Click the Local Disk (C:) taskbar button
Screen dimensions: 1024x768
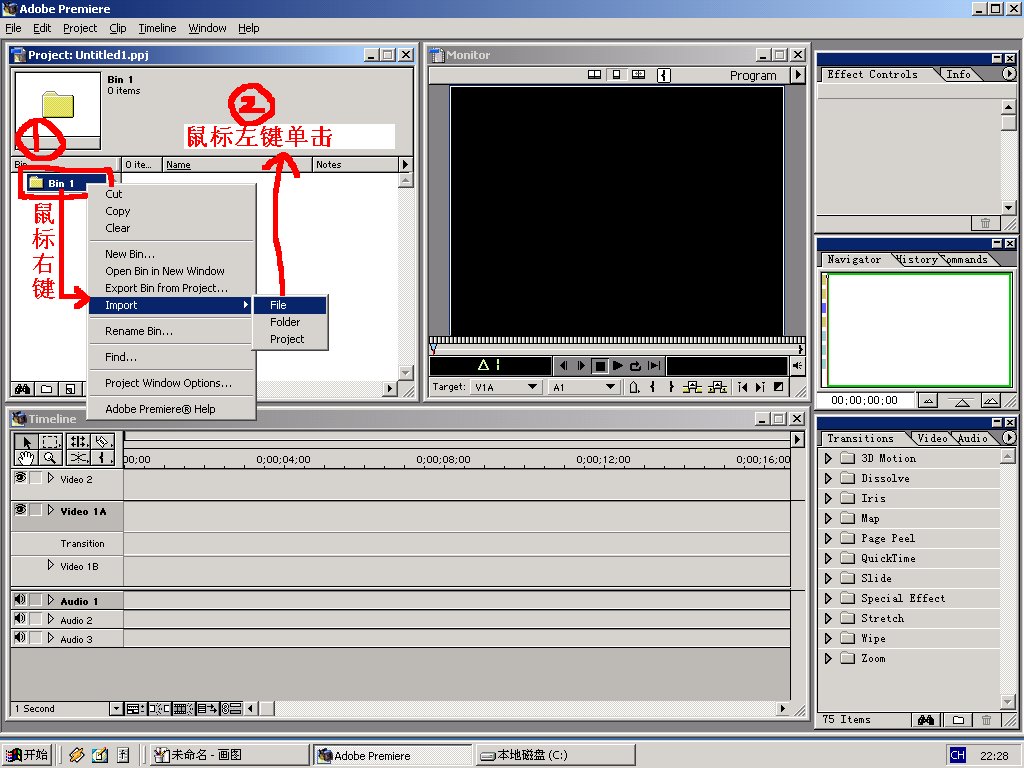pos(555,755)
